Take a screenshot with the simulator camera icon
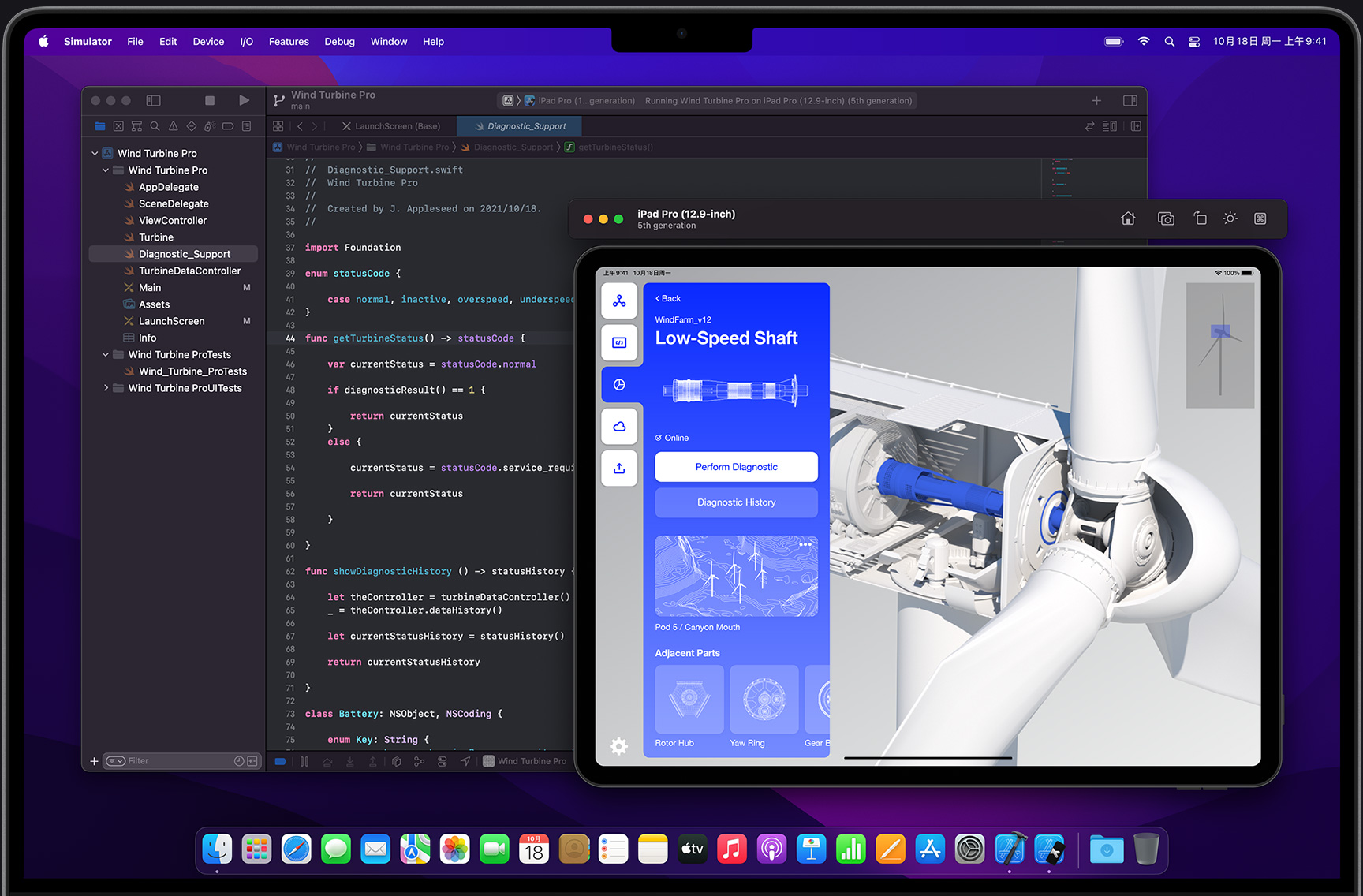 click(x=1166, y=218)
